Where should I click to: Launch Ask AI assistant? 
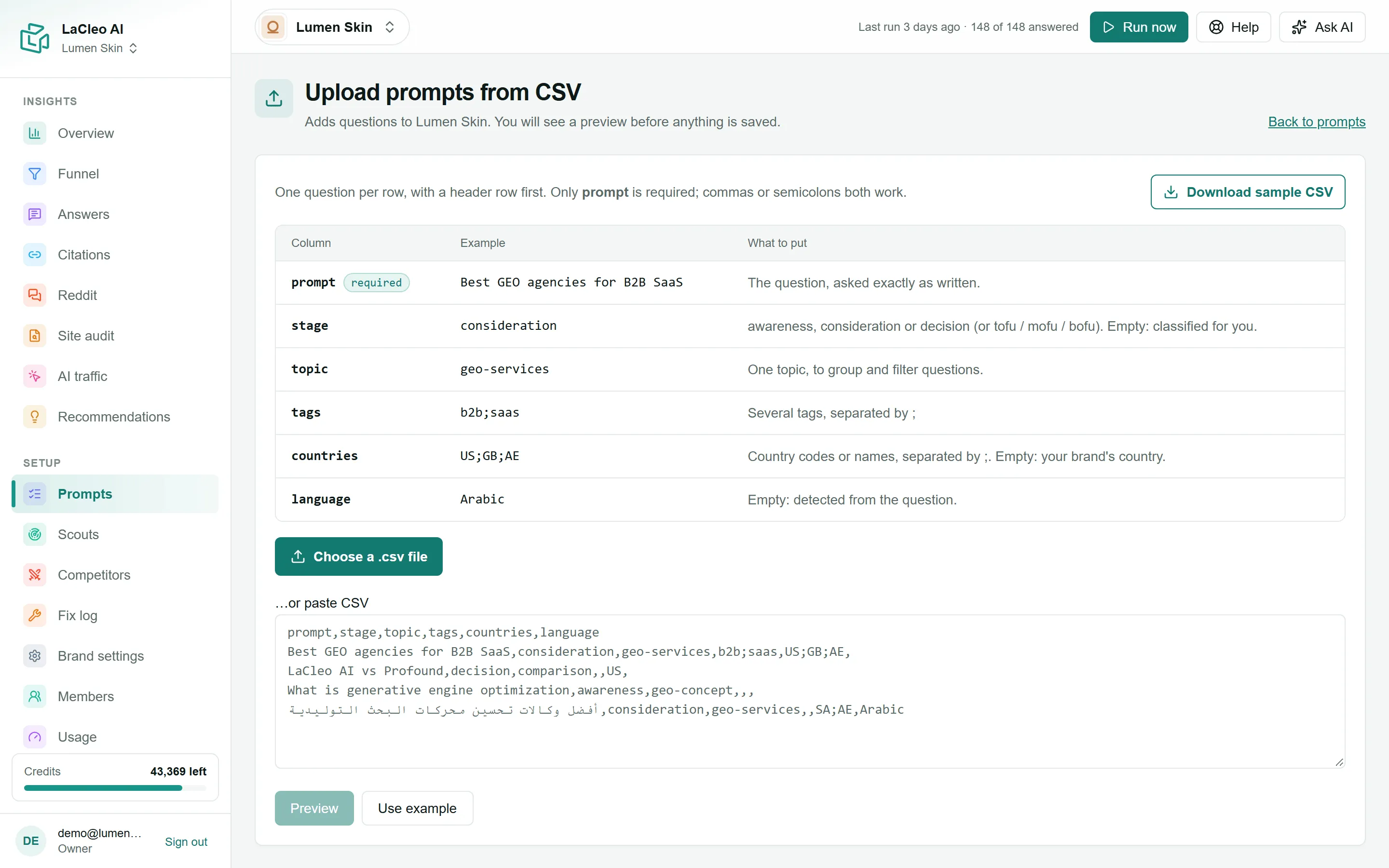pyautogui.click(x=1322, y=27)
